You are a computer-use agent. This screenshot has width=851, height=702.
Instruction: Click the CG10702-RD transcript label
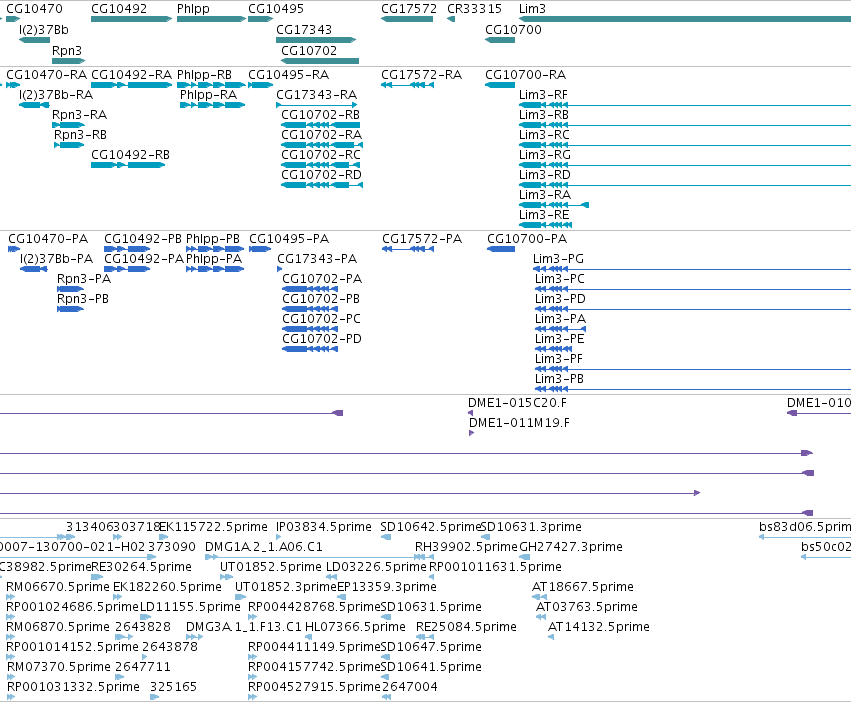pos(321,175)
